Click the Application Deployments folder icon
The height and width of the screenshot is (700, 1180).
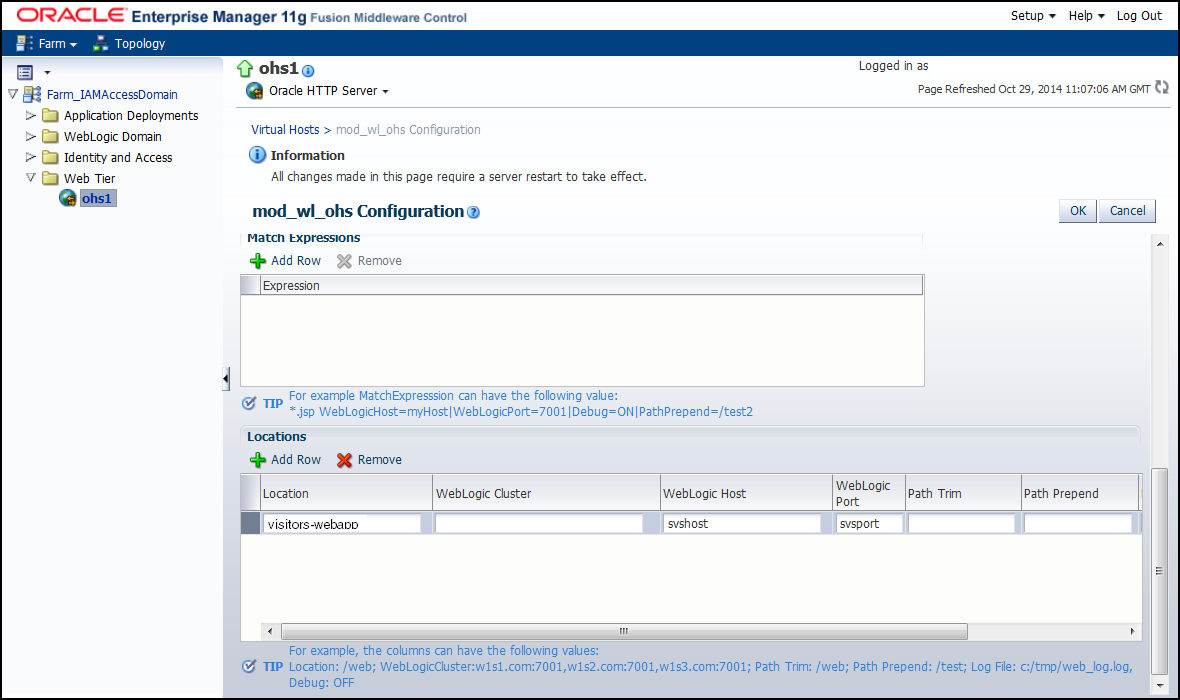tap(50, 115)
